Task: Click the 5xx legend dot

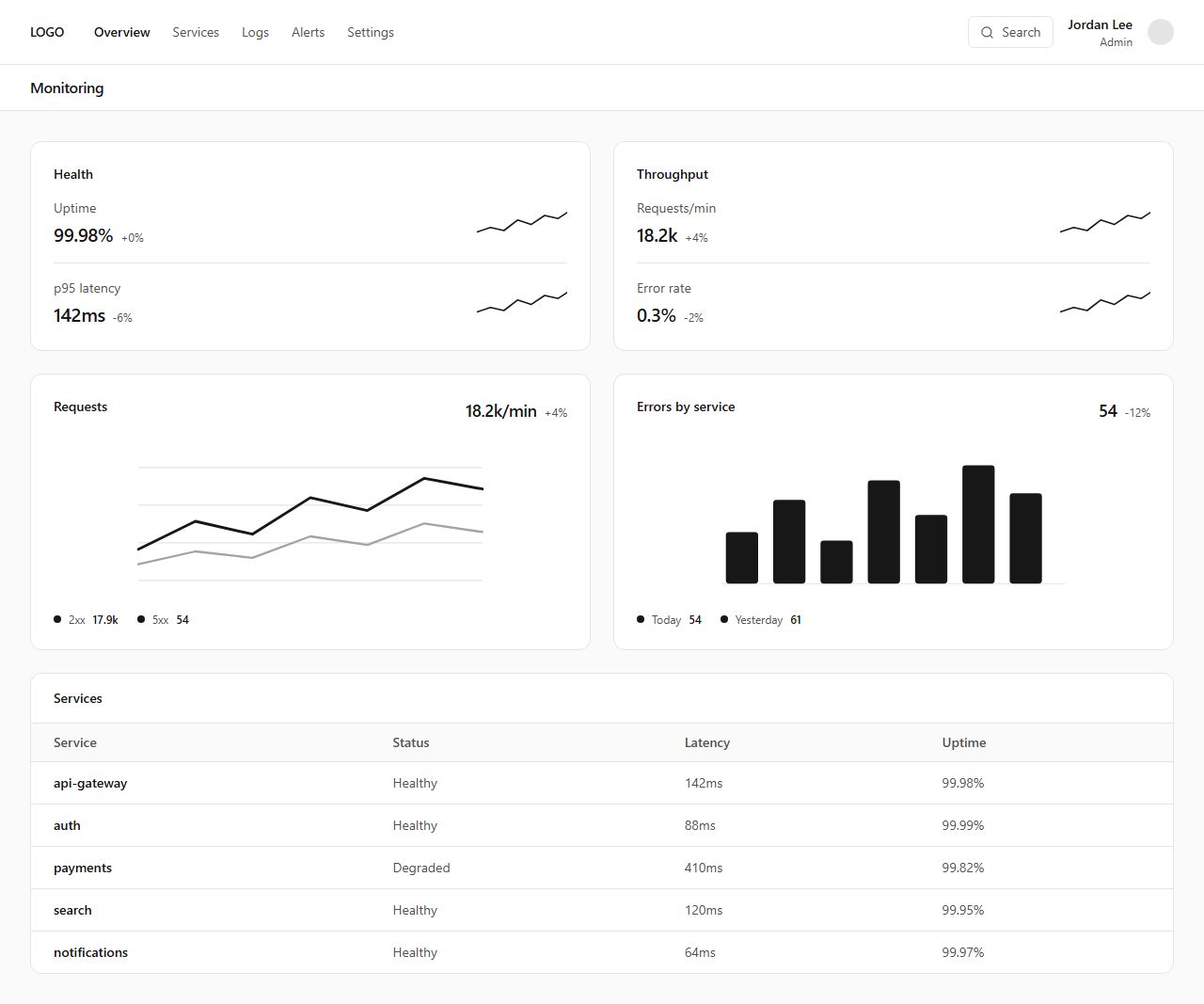Action: 141,619
